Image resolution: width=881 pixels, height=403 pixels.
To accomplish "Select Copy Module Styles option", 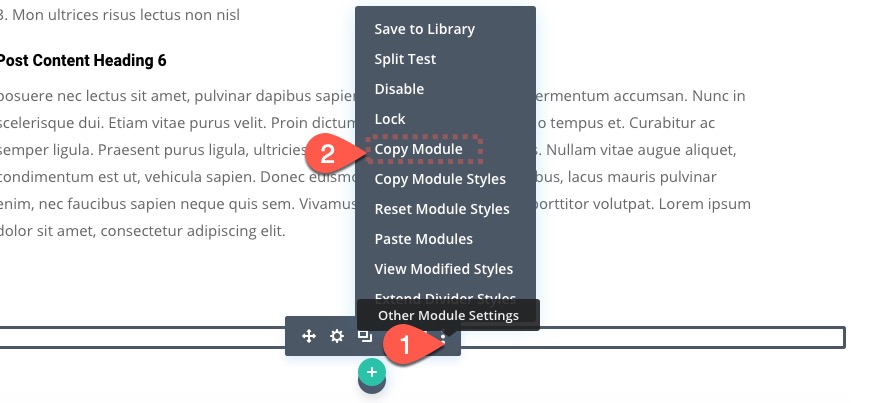I will click(x=440, y=179).
